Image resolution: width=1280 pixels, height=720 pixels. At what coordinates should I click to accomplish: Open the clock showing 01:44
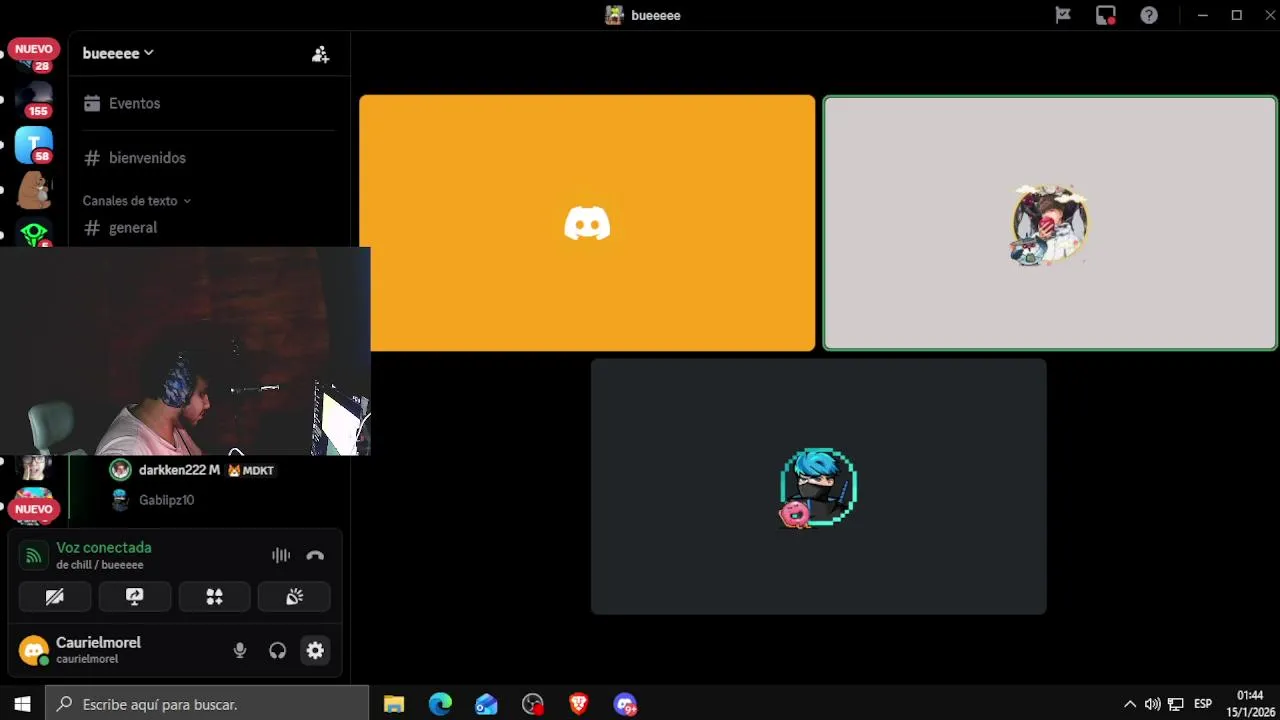pyautogui.click(x=1250, y=704)
